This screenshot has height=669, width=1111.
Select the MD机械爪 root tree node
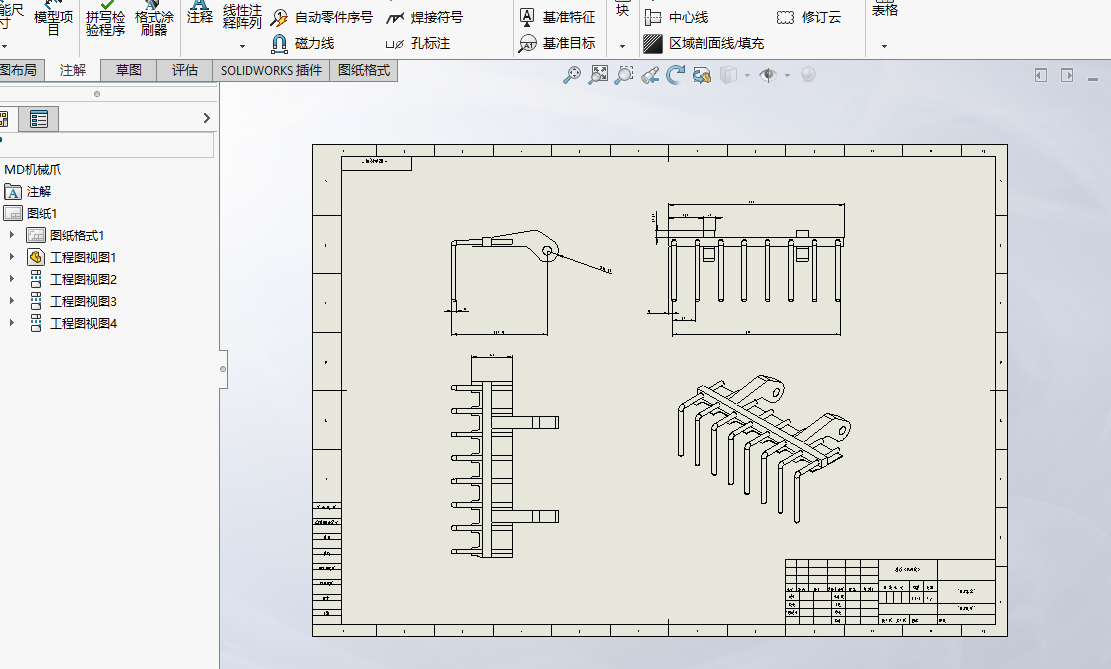(33, 169)
